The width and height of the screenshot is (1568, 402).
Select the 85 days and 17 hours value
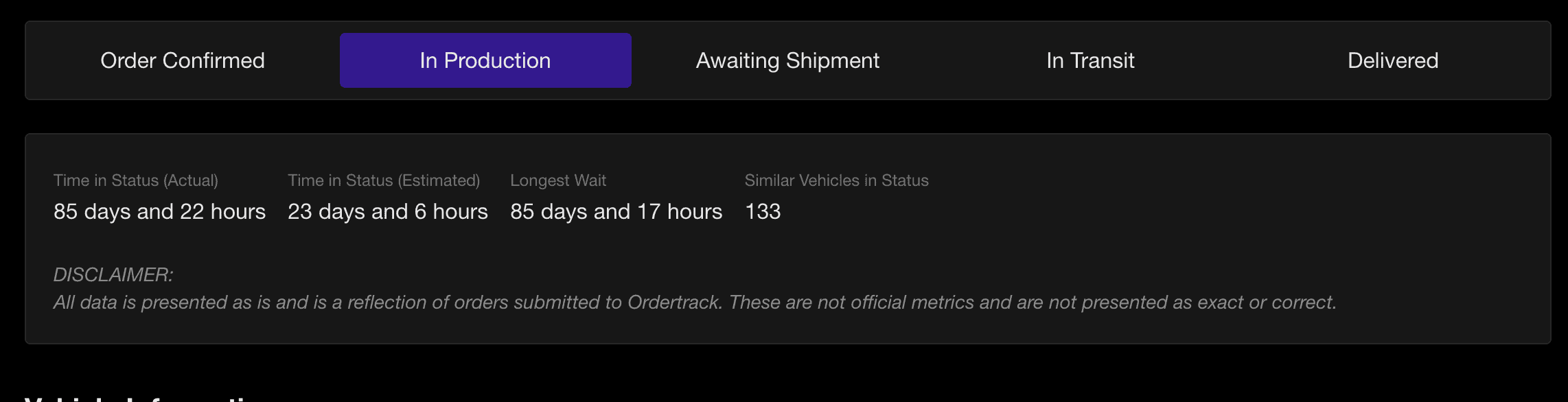[616, 211]
